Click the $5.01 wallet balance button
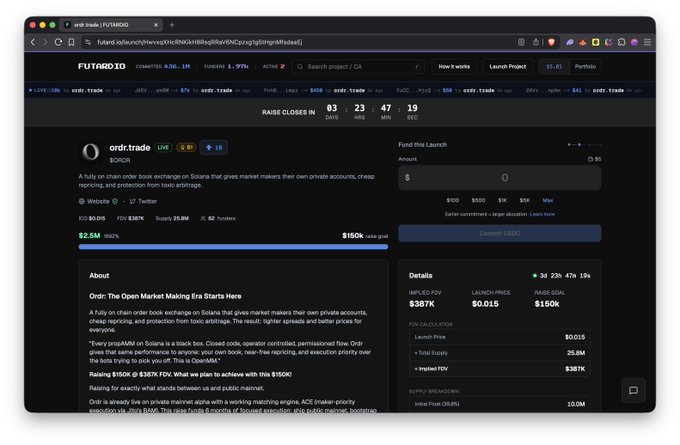Image resolution: width=680 pixels, height=445 pixels. 554,66
